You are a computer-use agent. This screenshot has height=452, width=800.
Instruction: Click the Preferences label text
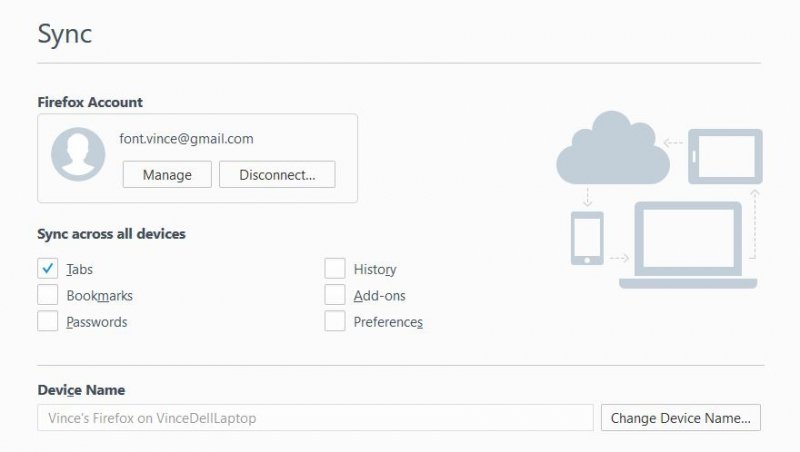tap(388, 322)
